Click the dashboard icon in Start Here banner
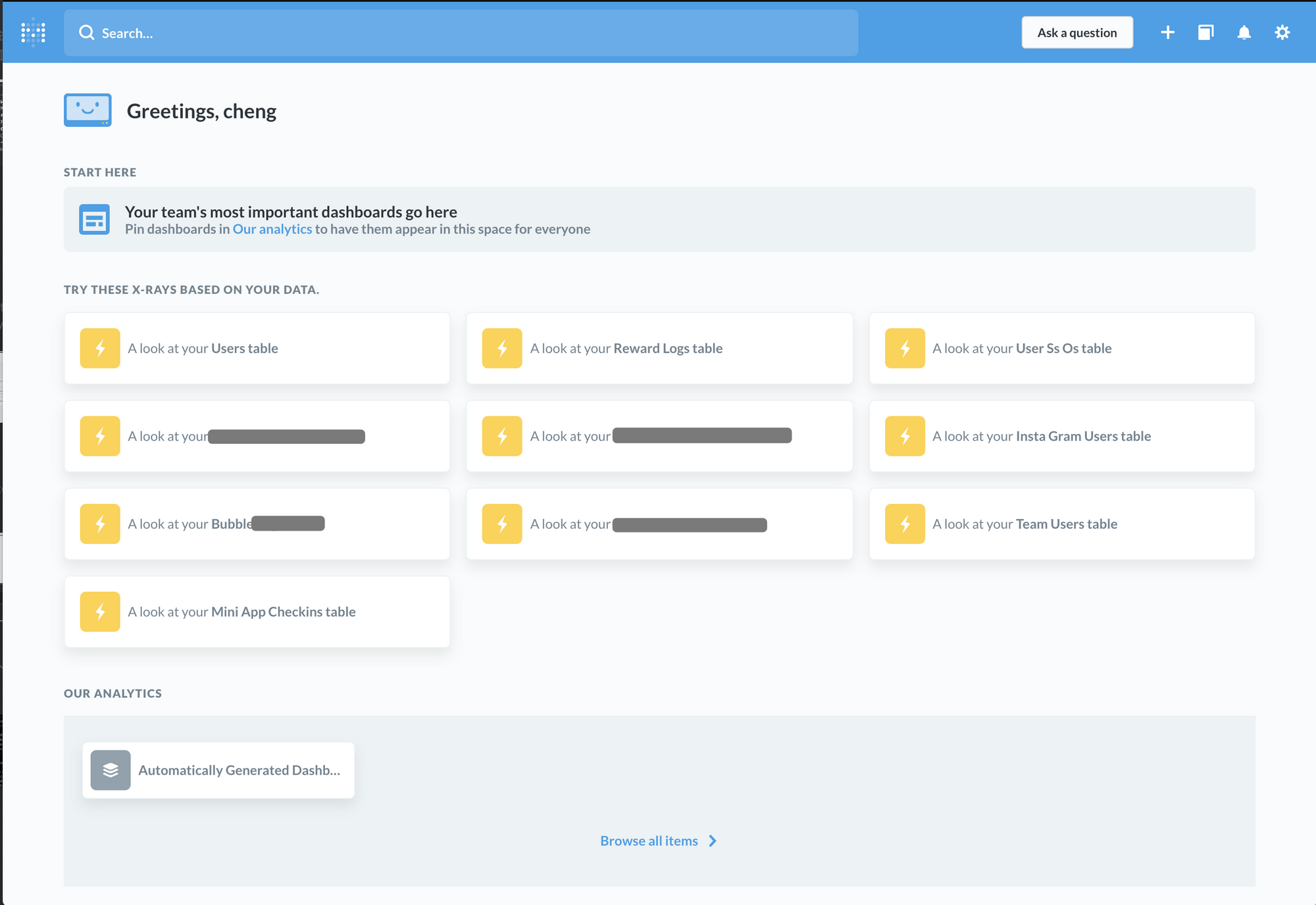This screenshot has width=1316, height=905. click(x=94, y=220)
